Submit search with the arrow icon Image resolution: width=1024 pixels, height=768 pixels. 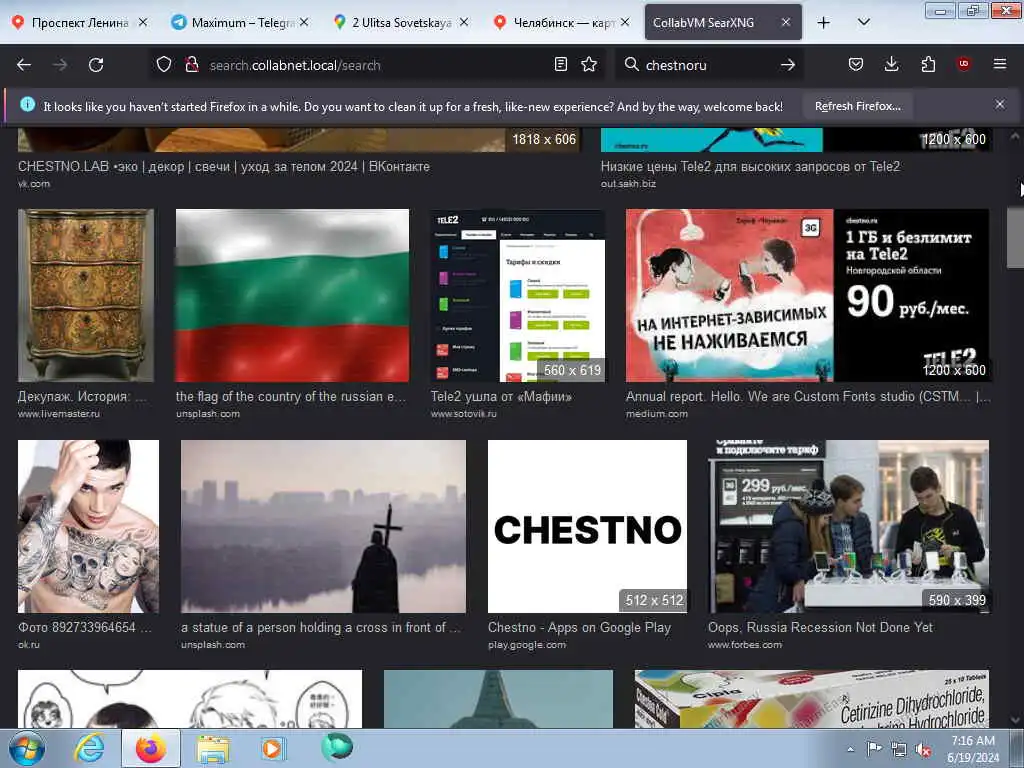tap(788, 65)
